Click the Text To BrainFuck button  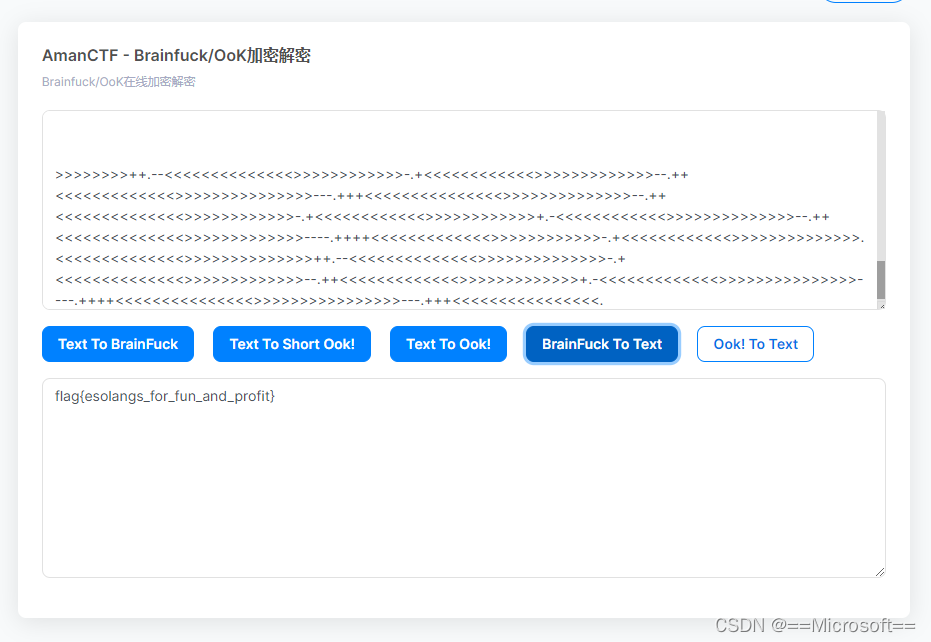pos(117,344)
